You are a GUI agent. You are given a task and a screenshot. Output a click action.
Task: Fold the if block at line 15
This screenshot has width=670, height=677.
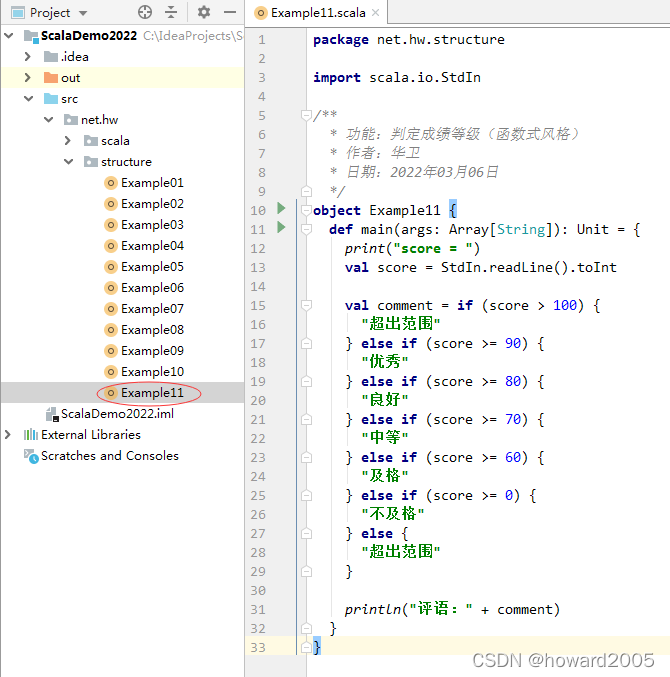pos(306,305)
